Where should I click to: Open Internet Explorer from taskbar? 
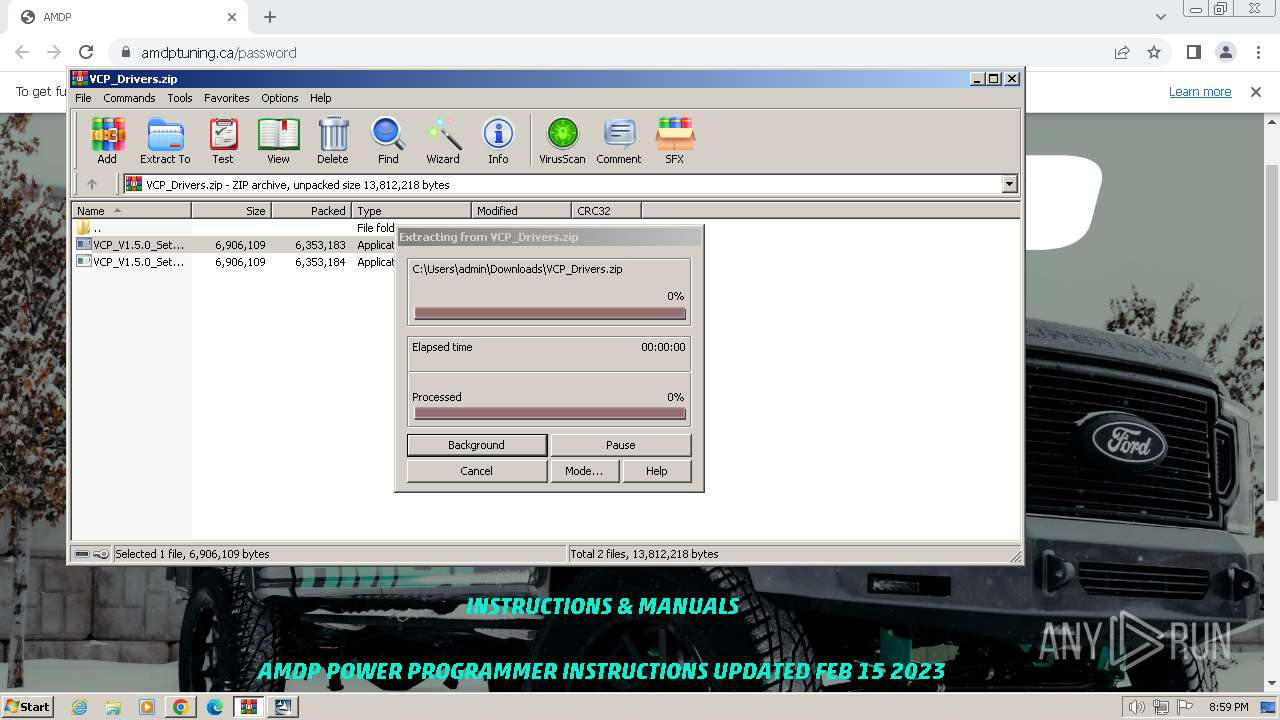(80, 707)
